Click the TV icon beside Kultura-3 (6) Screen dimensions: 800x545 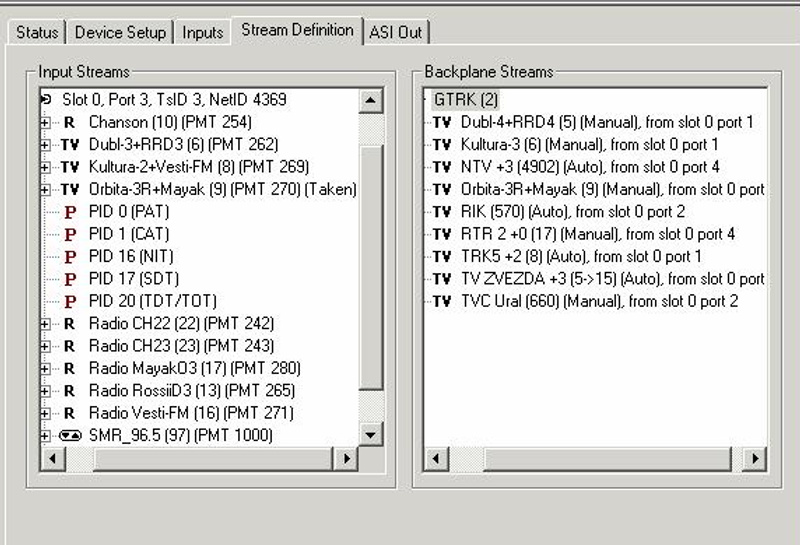tap(442, 145)
